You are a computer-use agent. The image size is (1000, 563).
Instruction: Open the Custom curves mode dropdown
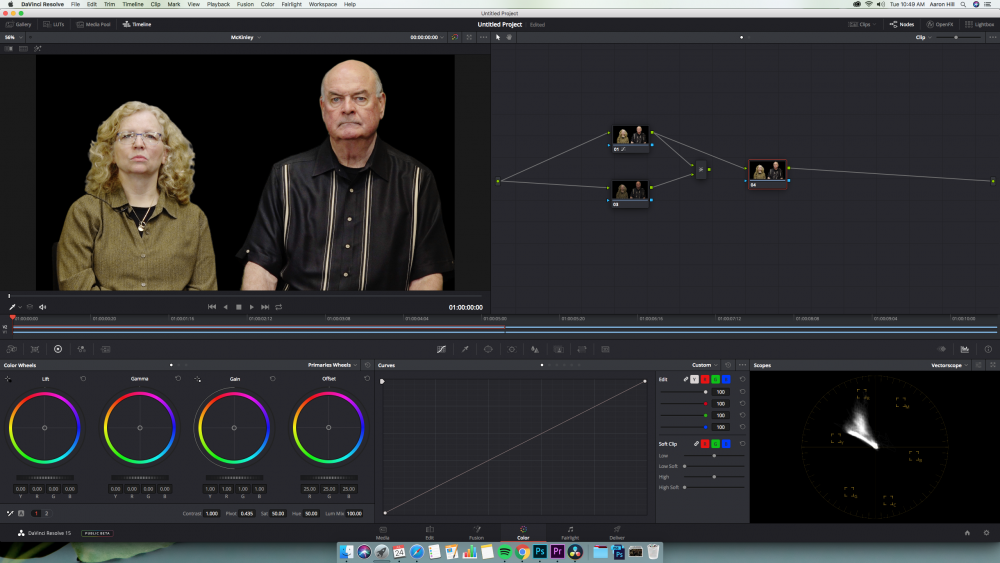[x=704, y=365]
